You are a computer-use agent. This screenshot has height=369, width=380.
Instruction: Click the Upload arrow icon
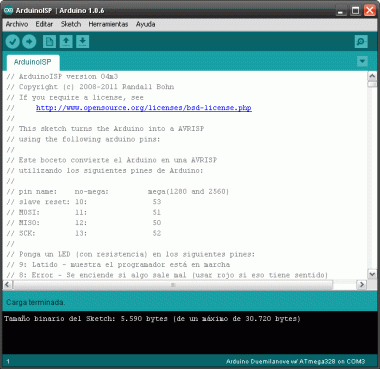pos(29,42)
